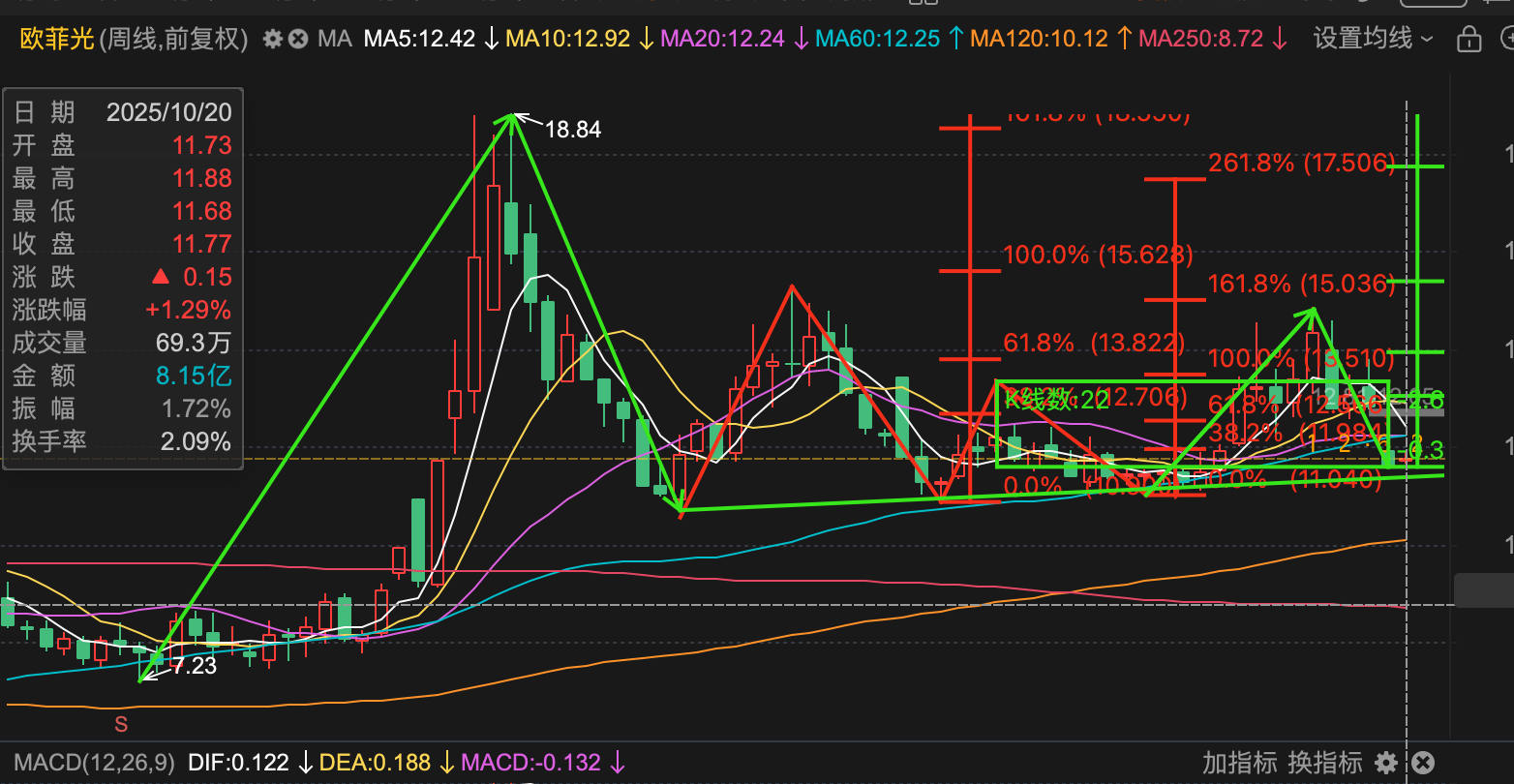This screenshot has width=1514, height=784.
Task: Click the 最高 11.88 row
Action: (x=122, y=178)
